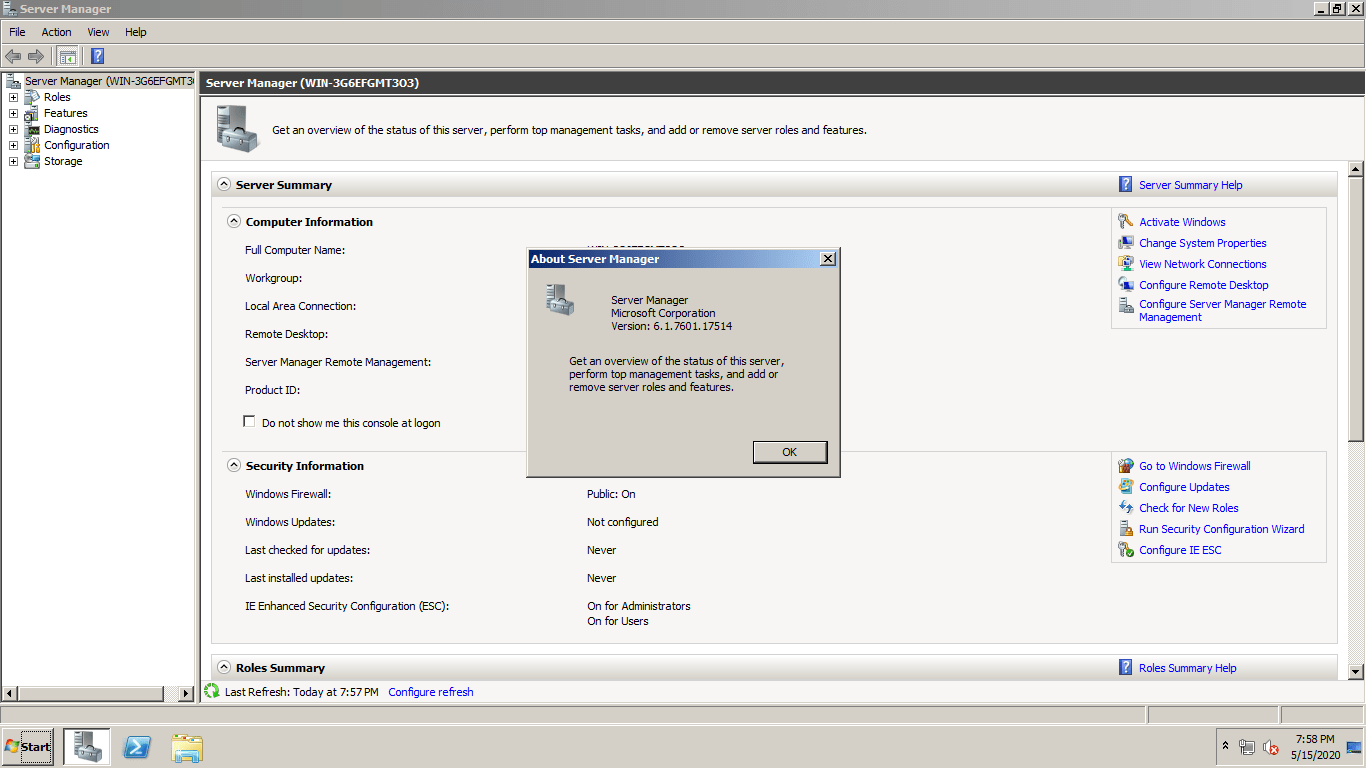Click 'Last Refresh: Today at 7:57 PM' text

(x=302, y=692)
